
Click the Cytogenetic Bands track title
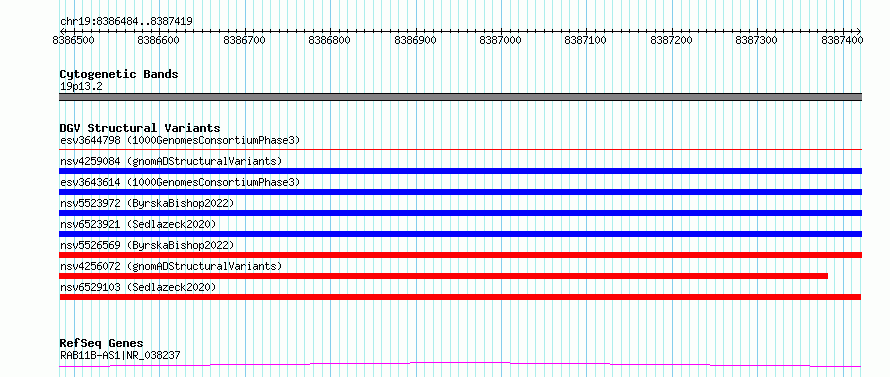[x=119, y=74]
